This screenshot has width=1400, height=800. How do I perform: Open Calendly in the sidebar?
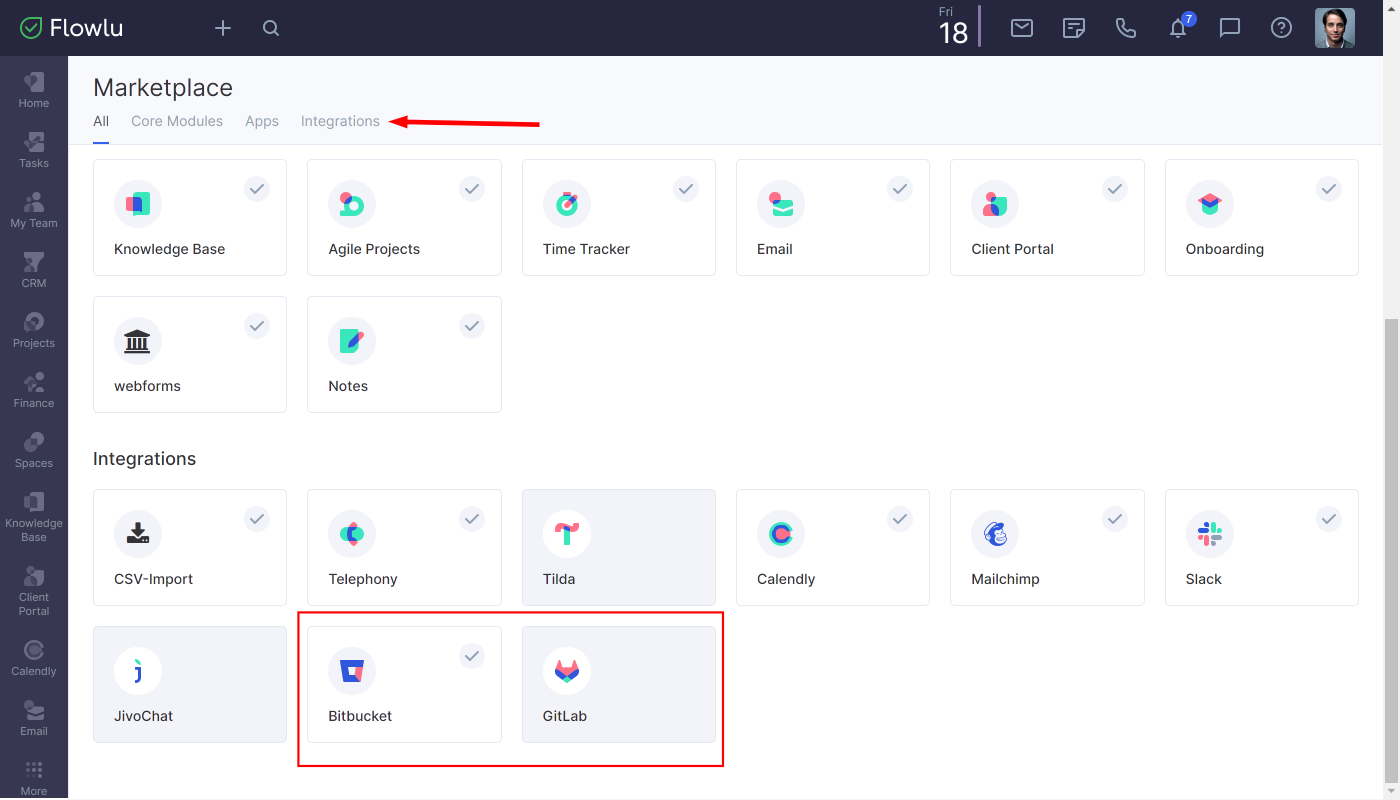pyautogui.click(x=34, y=657)
